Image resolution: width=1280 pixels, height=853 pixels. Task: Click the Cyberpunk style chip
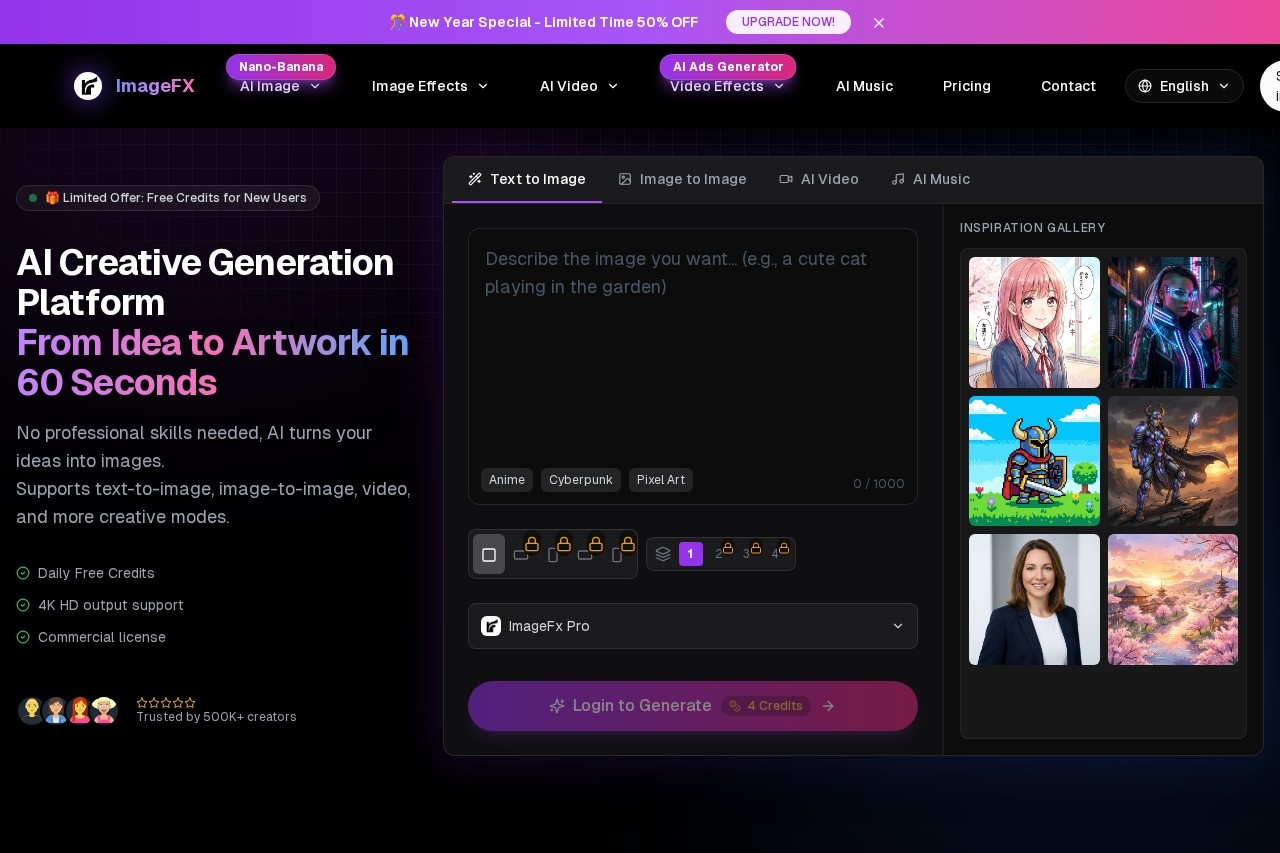point(580,480)
